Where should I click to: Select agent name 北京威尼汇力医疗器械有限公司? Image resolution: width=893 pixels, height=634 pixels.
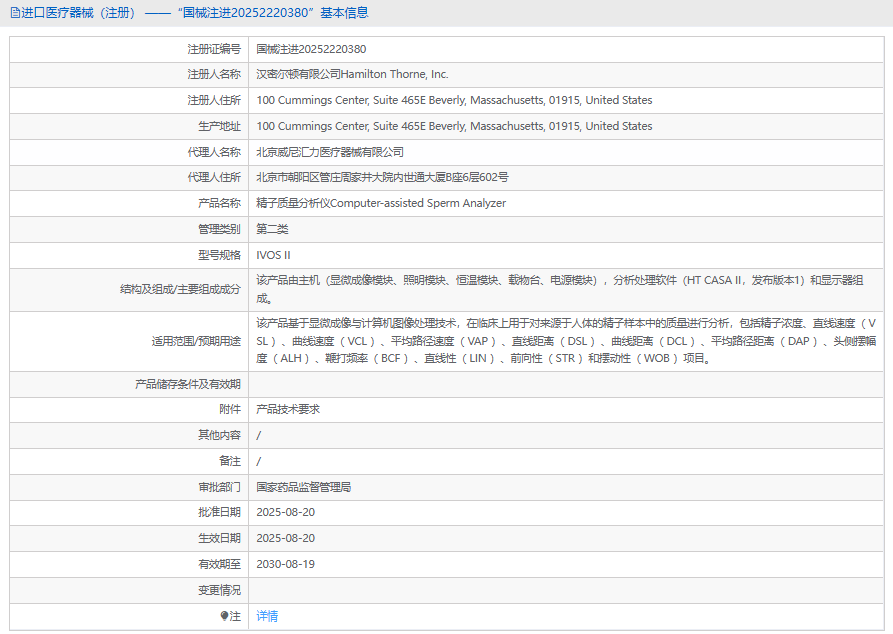click(x=330, y=152)
